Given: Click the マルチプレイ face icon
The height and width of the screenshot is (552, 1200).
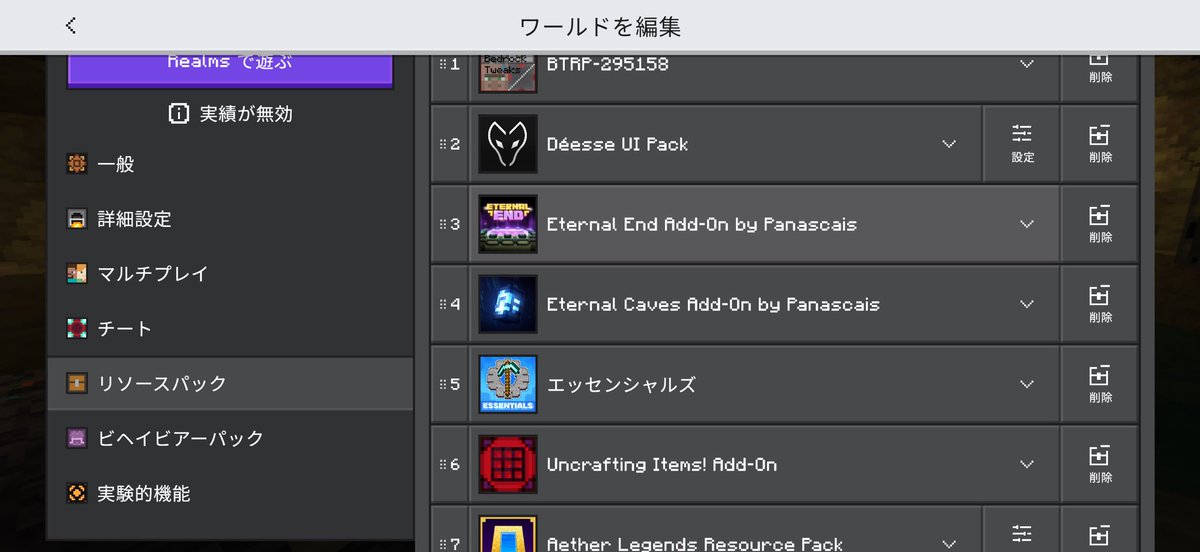Looking at the screenshot, I should [77, 274].
